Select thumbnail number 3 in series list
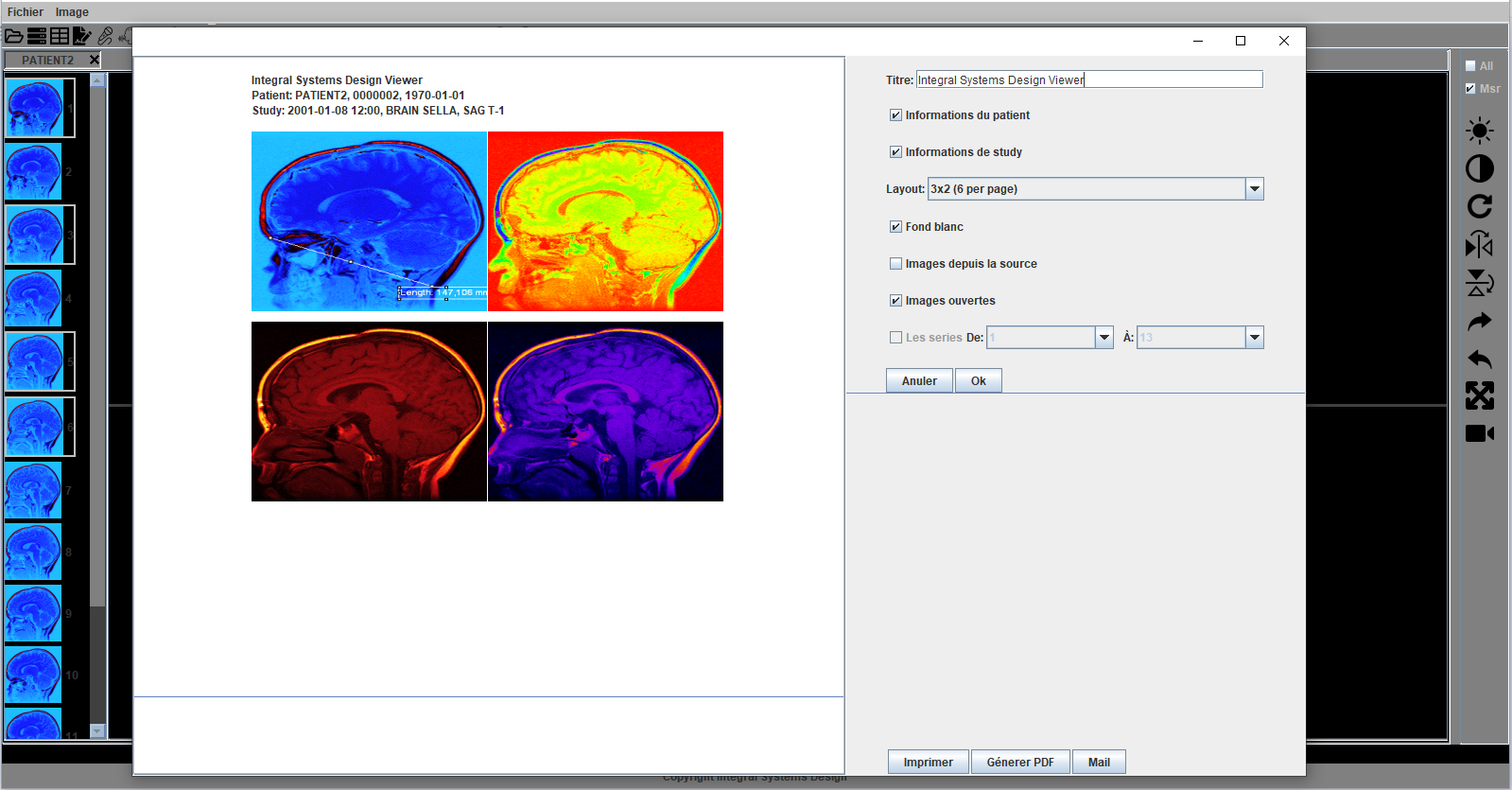The height and width of the screenshot is (790, 1512). [35, 235]
